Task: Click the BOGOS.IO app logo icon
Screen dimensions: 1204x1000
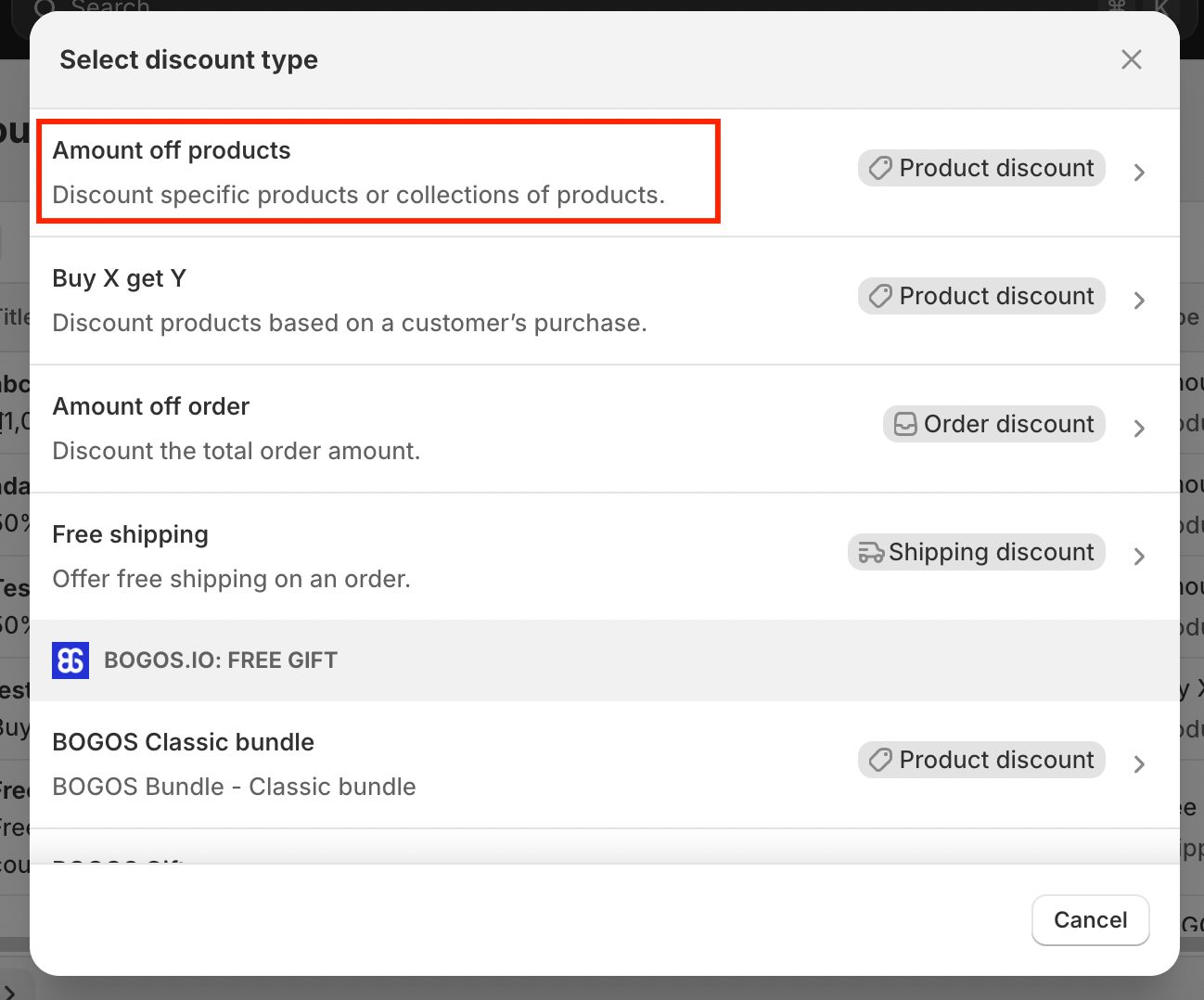Action: point(70,660)
